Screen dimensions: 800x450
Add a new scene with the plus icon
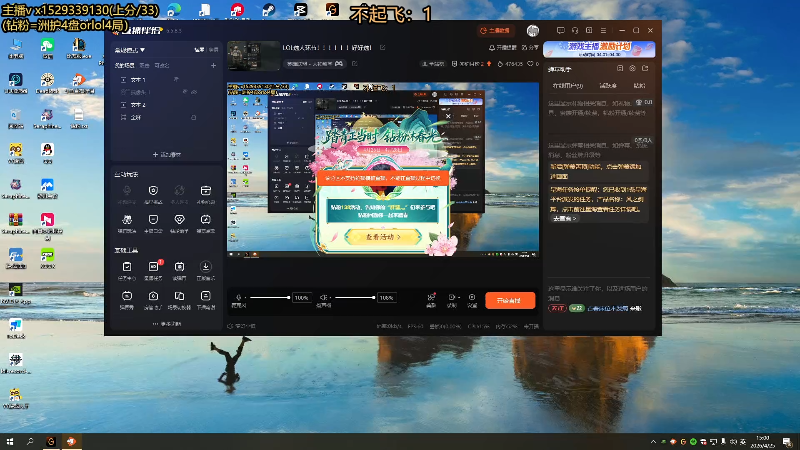pos(213,65)
